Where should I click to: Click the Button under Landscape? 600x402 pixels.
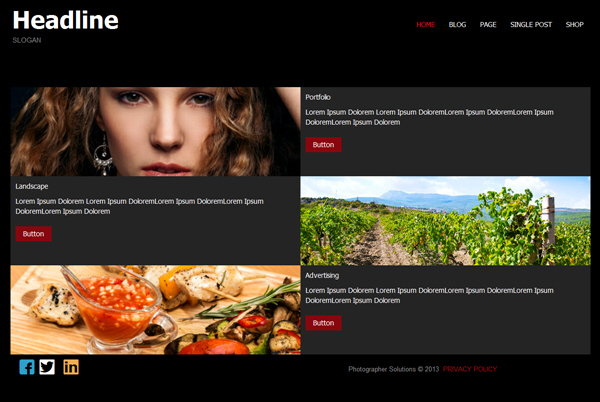click(33, 234)
